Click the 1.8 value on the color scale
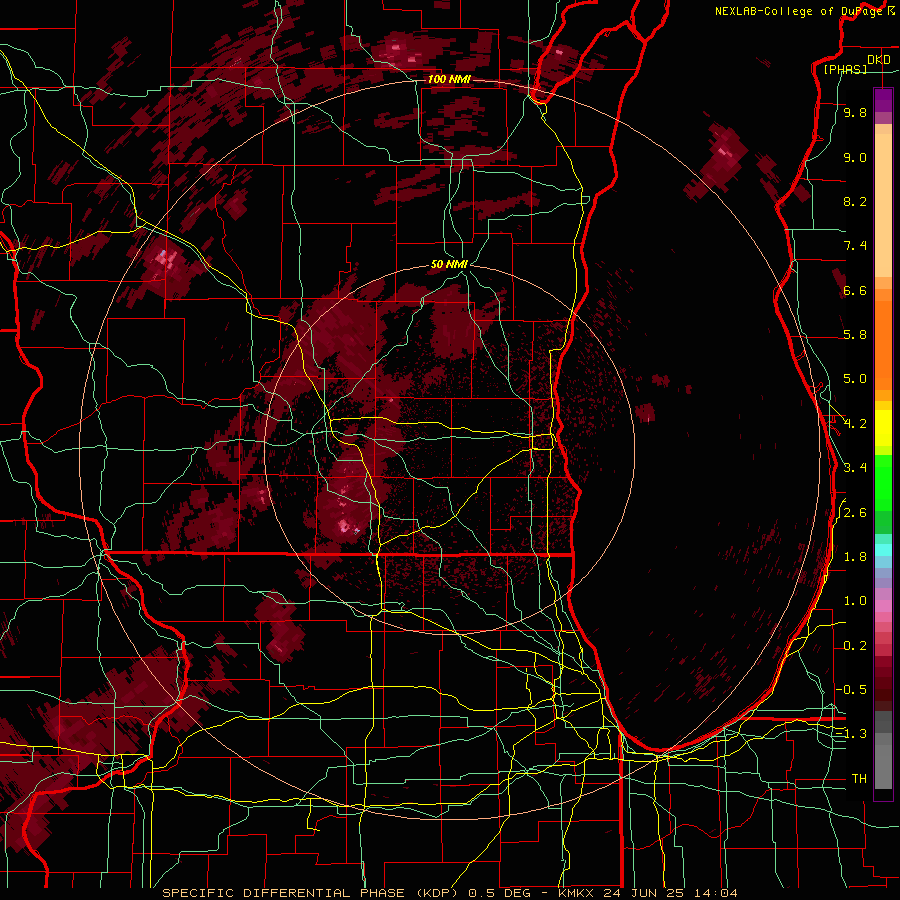The image size is (900, 900). tap(855, 557)
